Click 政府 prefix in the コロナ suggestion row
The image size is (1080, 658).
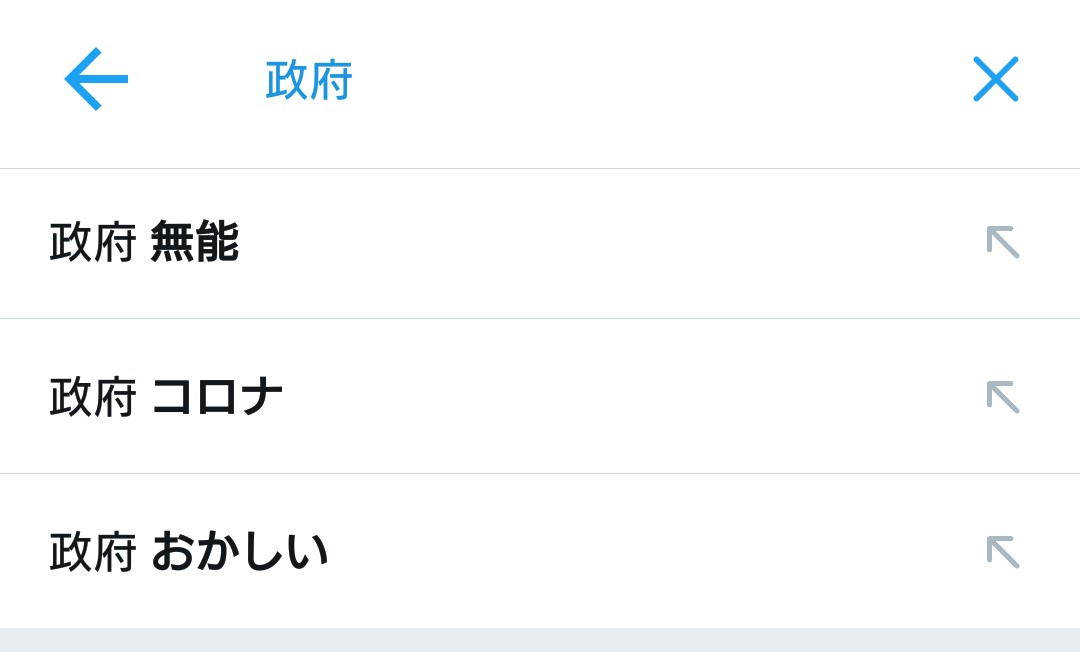[92, 398]
